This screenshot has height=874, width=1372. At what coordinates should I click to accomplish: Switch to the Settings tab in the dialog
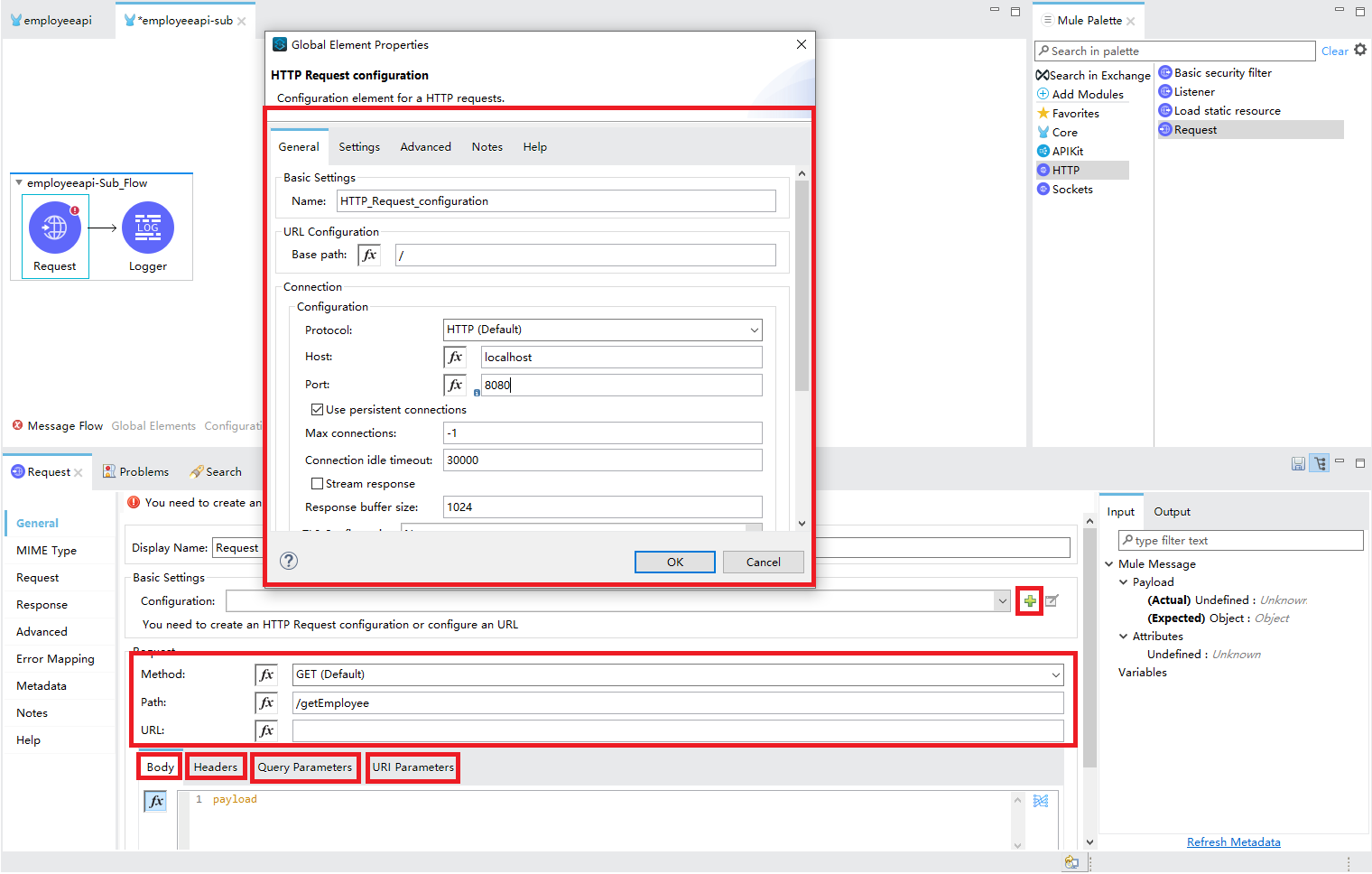[x=358, y=146]
